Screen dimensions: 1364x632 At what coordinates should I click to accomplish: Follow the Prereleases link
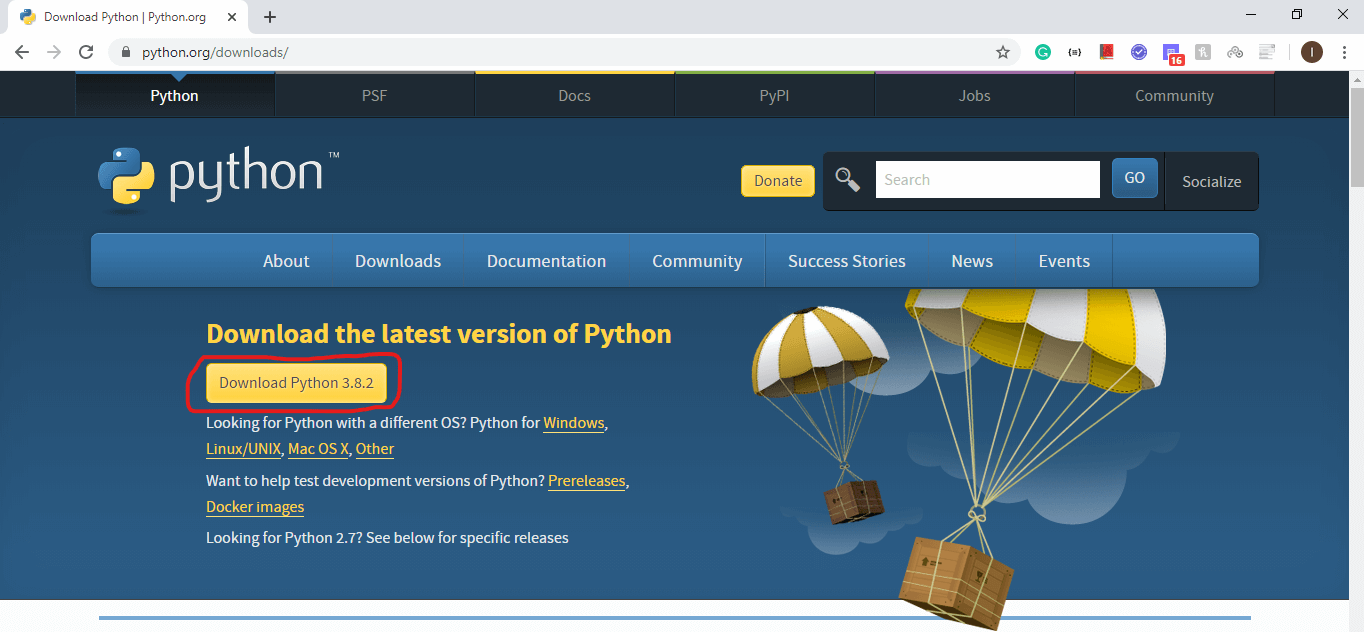point(587,481)
